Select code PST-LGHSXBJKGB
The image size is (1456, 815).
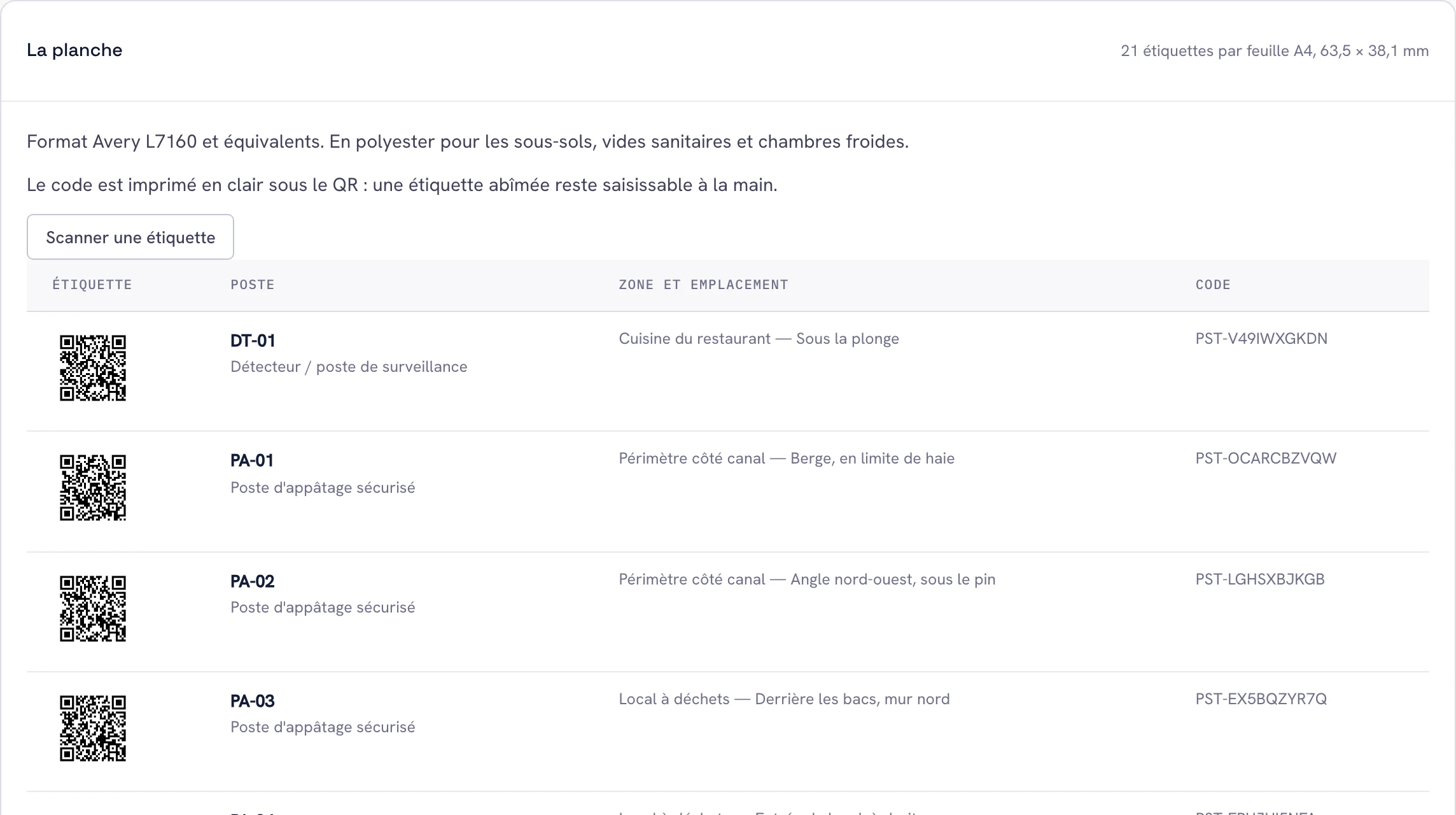tap(1260, 579)
